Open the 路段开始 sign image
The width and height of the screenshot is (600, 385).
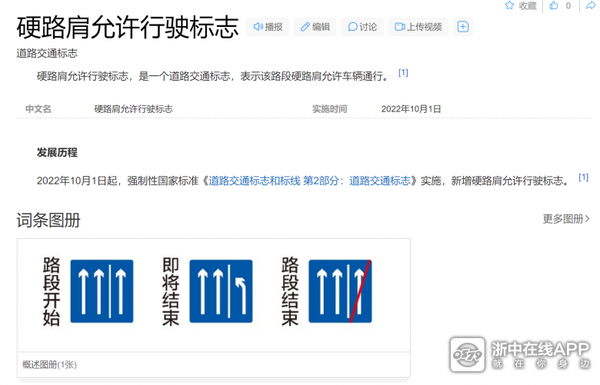102,291
